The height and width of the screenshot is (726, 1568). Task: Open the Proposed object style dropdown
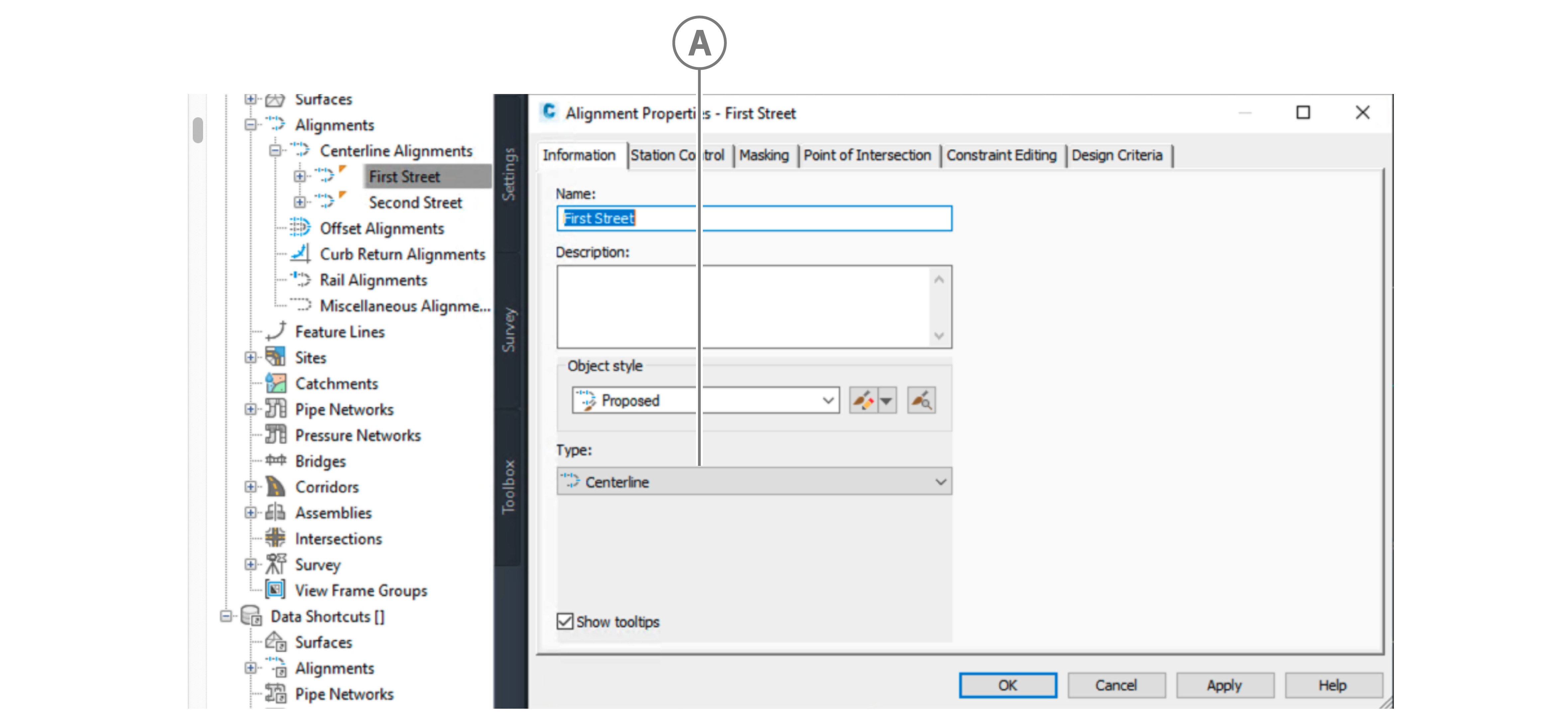(x=827, y=400)
